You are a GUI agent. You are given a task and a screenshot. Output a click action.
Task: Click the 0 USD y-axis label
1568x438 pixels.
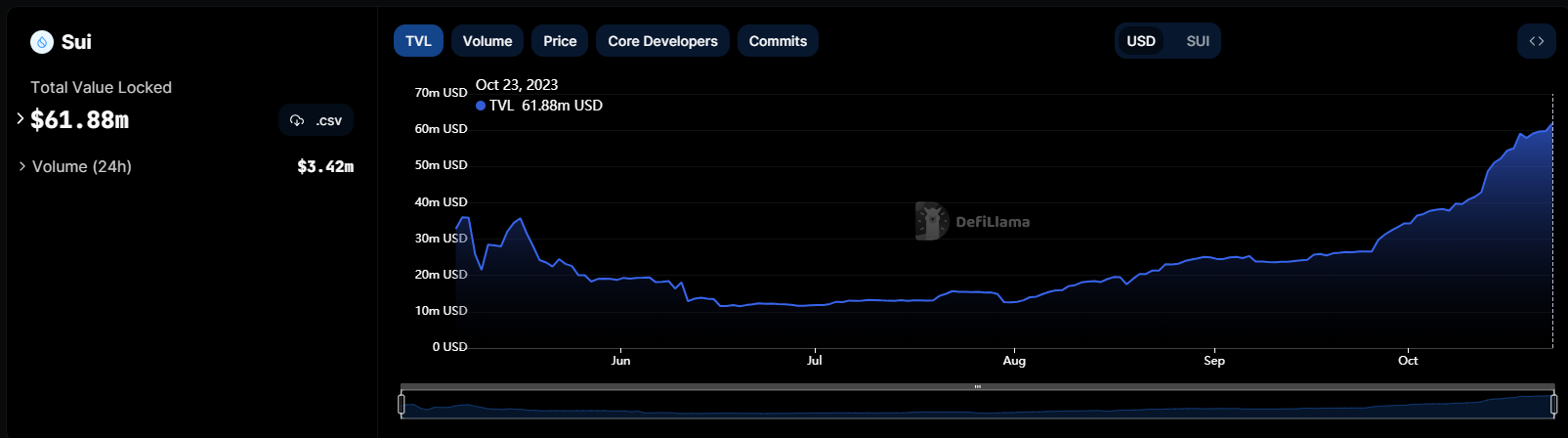click(449, 347)
